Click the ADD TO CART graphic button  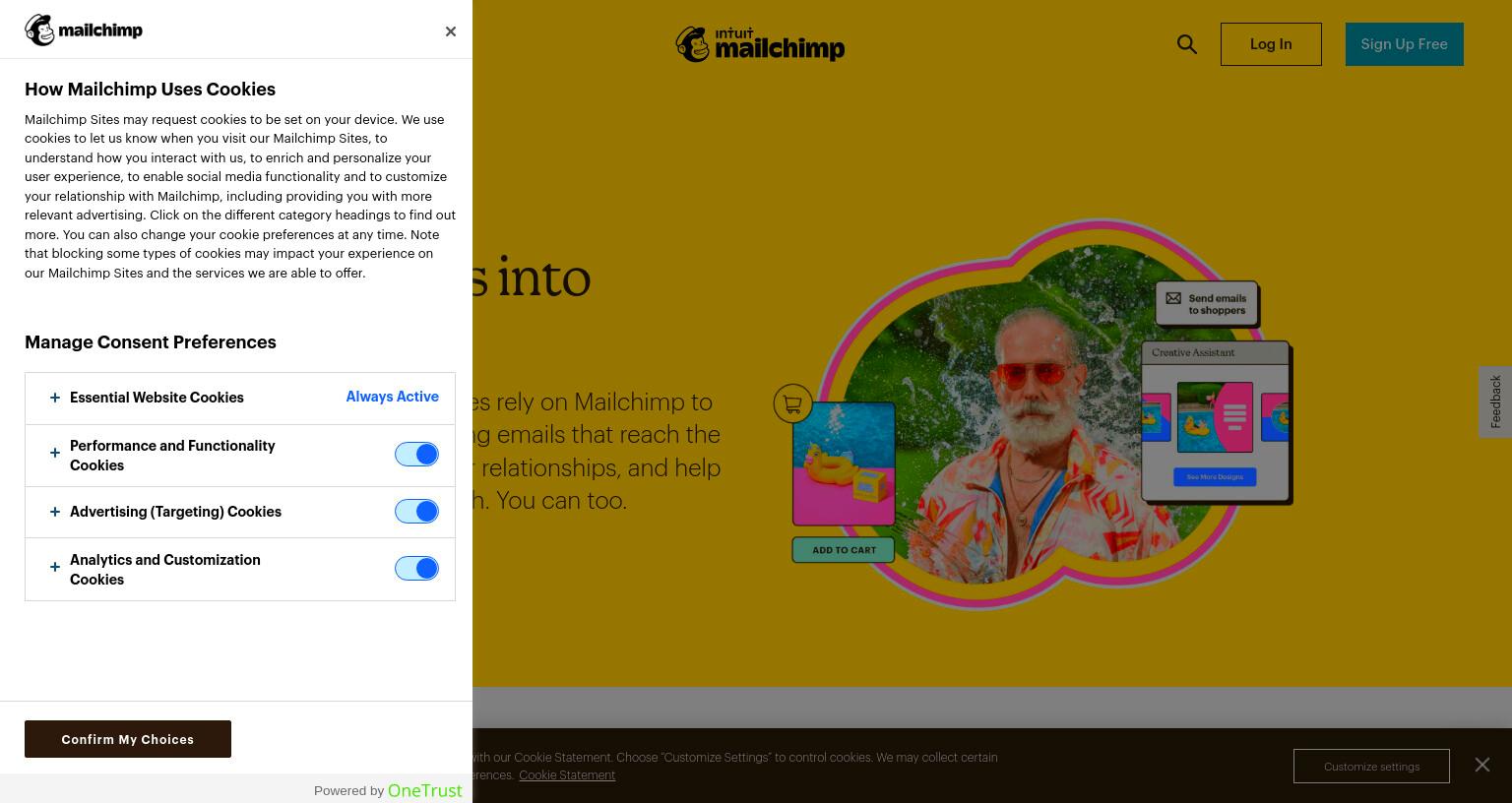(x=844, y=550)
